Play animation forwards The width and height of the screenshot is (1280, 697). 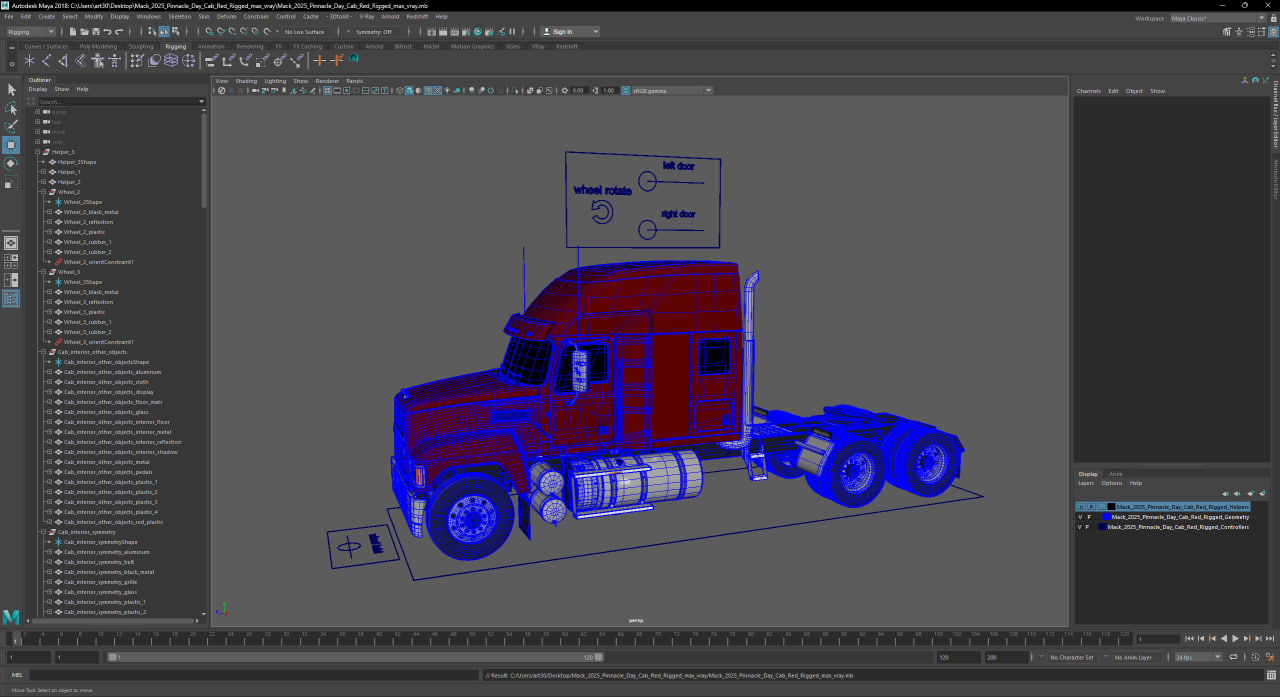click(1235, 639)
